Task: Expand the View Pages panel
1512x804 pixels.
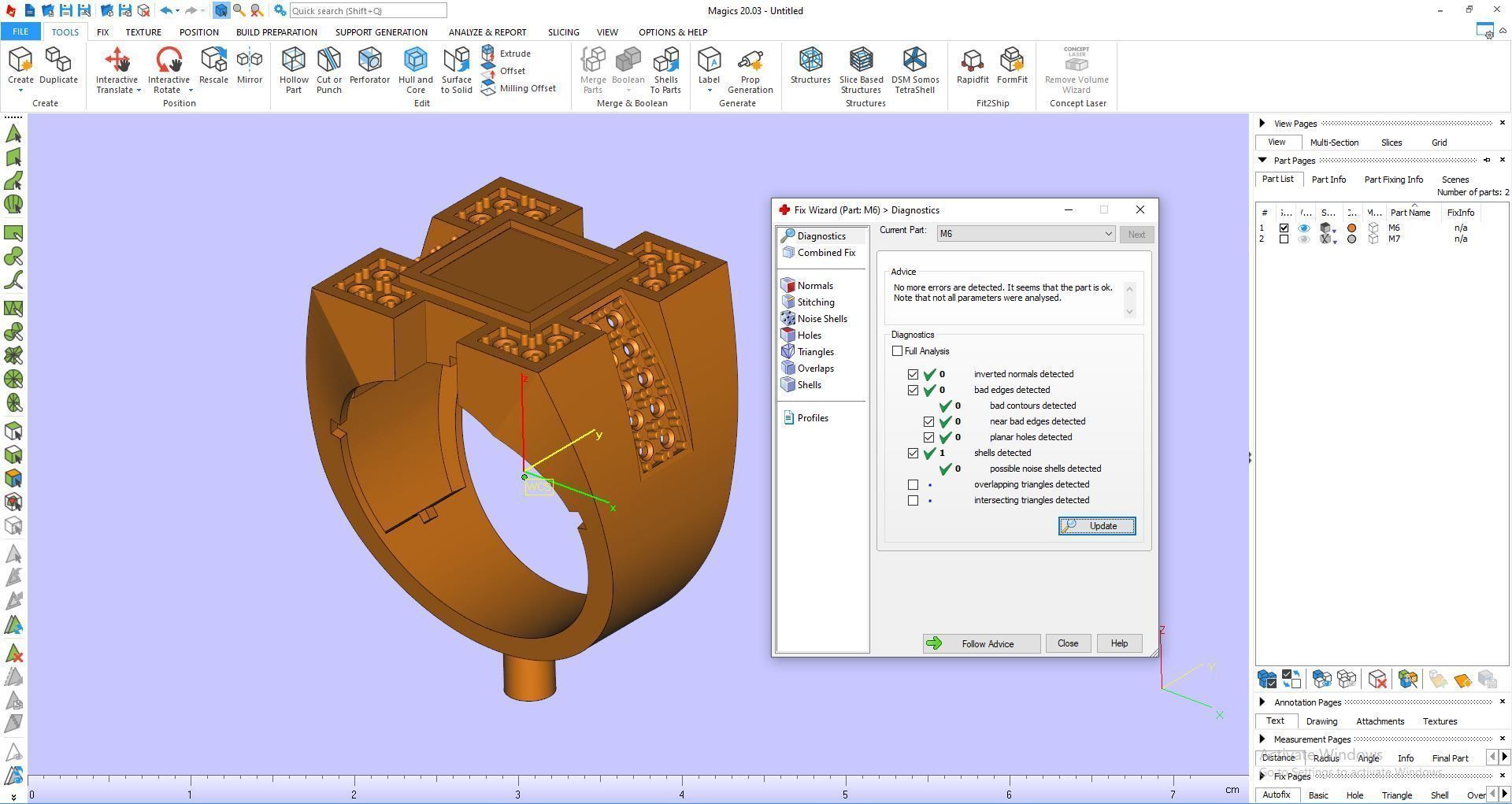Action: 1262,123
